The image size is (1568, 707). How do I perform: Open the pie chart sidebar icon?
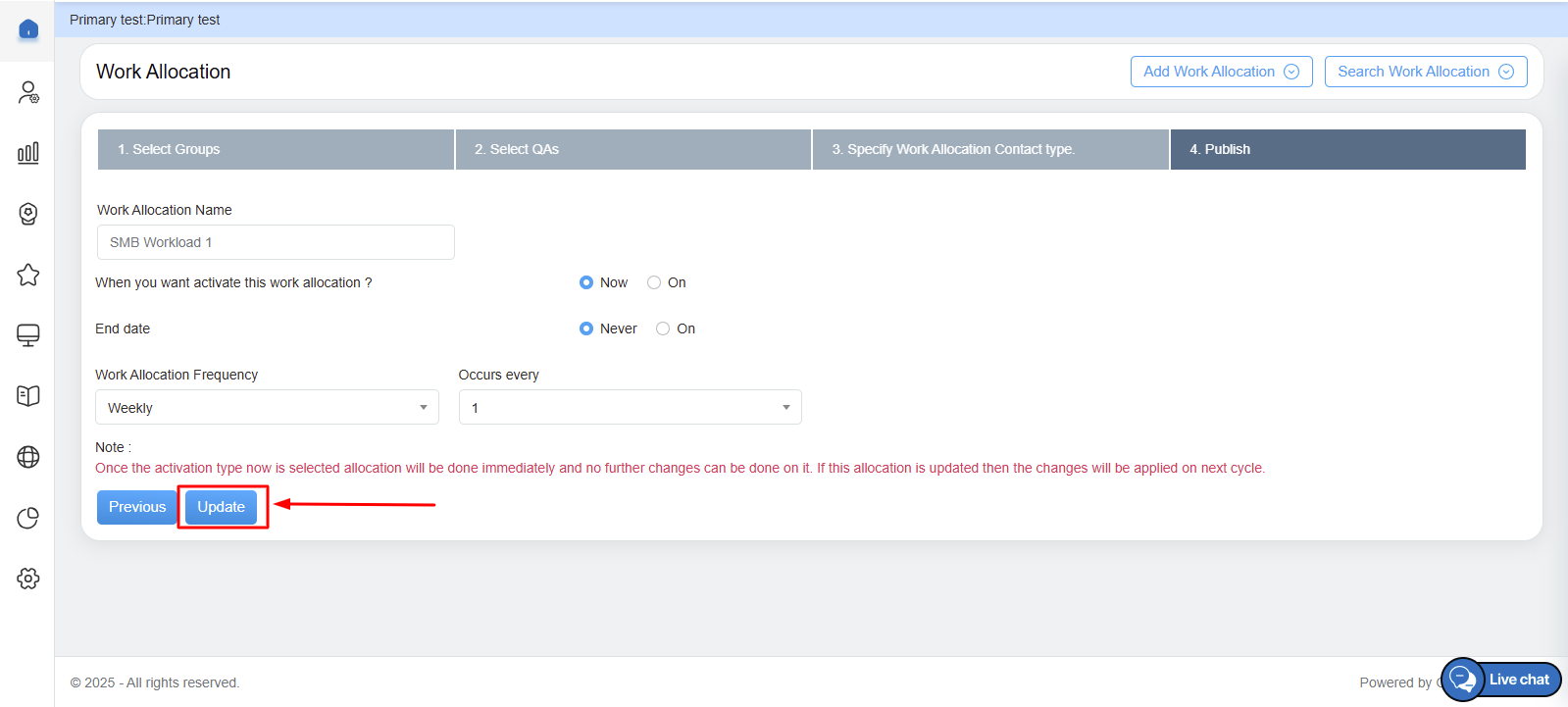(x=28, y=518)
